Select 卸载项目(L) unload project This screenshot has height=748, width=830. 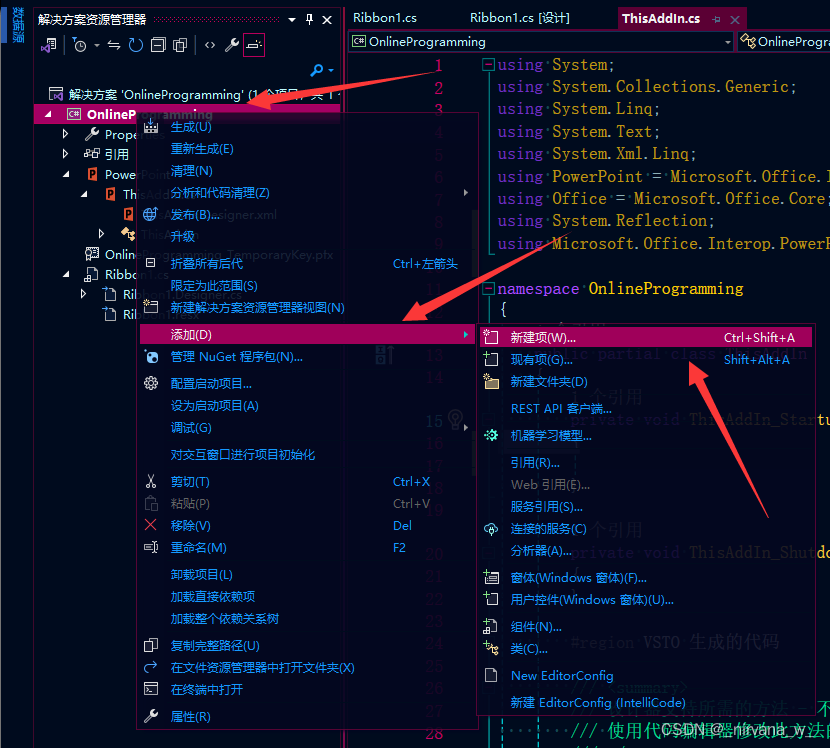point(201,575)
